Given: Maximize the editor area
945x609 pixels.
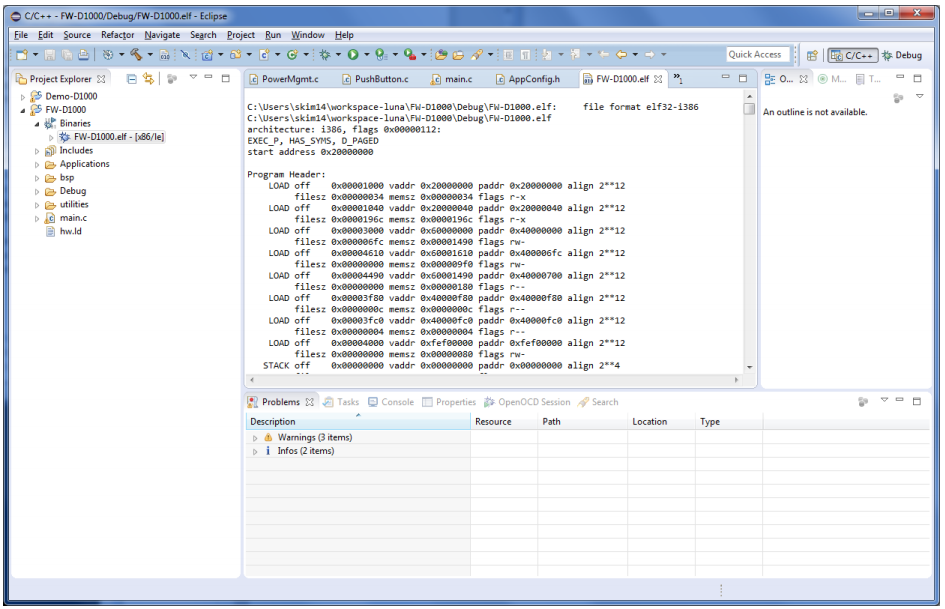Looking at the screenshot, I should [x=742, y=78].
